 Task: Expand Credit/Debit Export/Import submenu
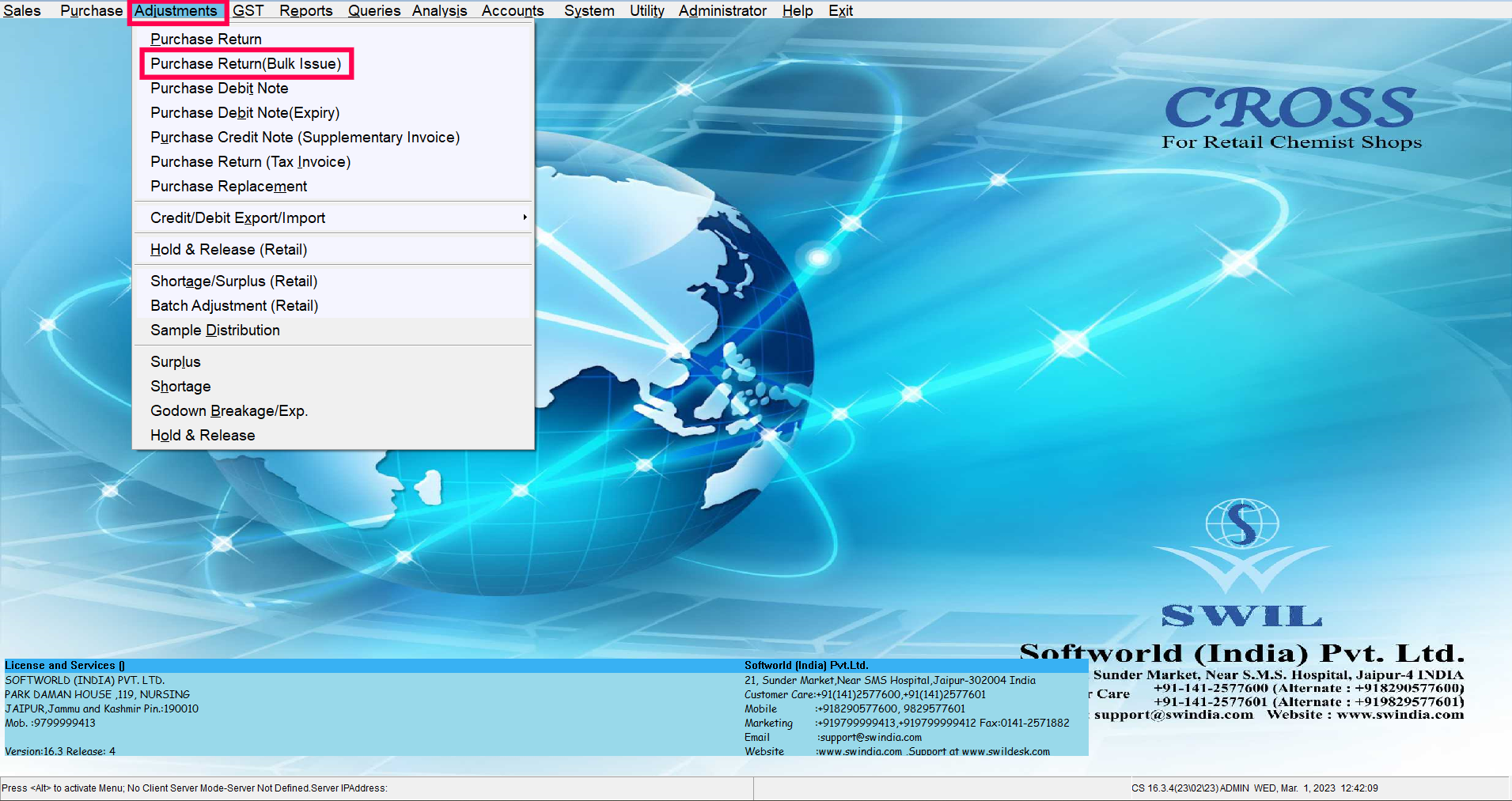tap(332, 217)
